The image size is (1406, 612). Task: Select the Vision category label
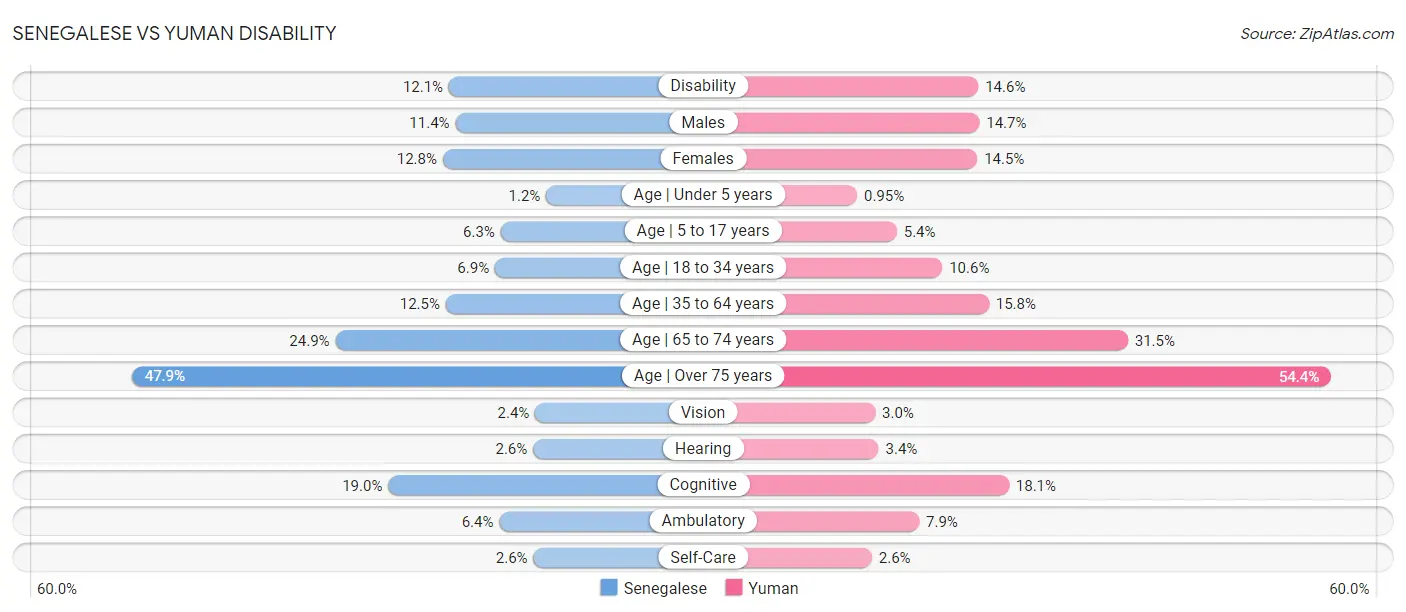tap(703, 412)
